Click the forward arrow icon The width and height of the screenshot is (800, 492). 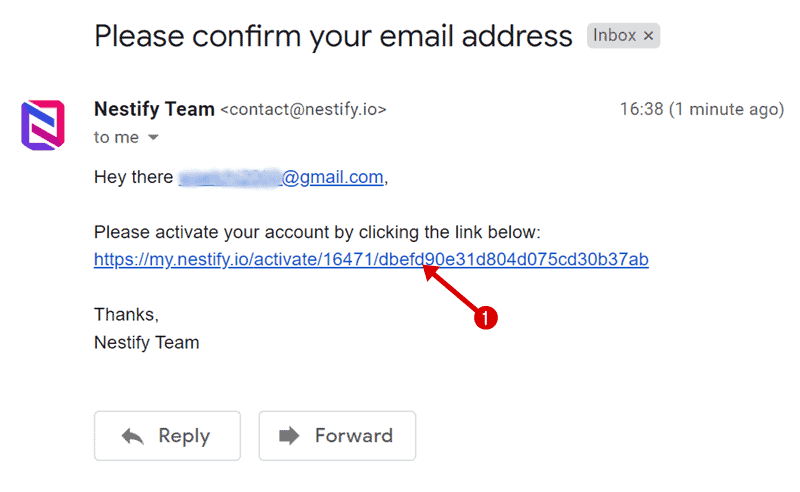[x=289, y=436]
